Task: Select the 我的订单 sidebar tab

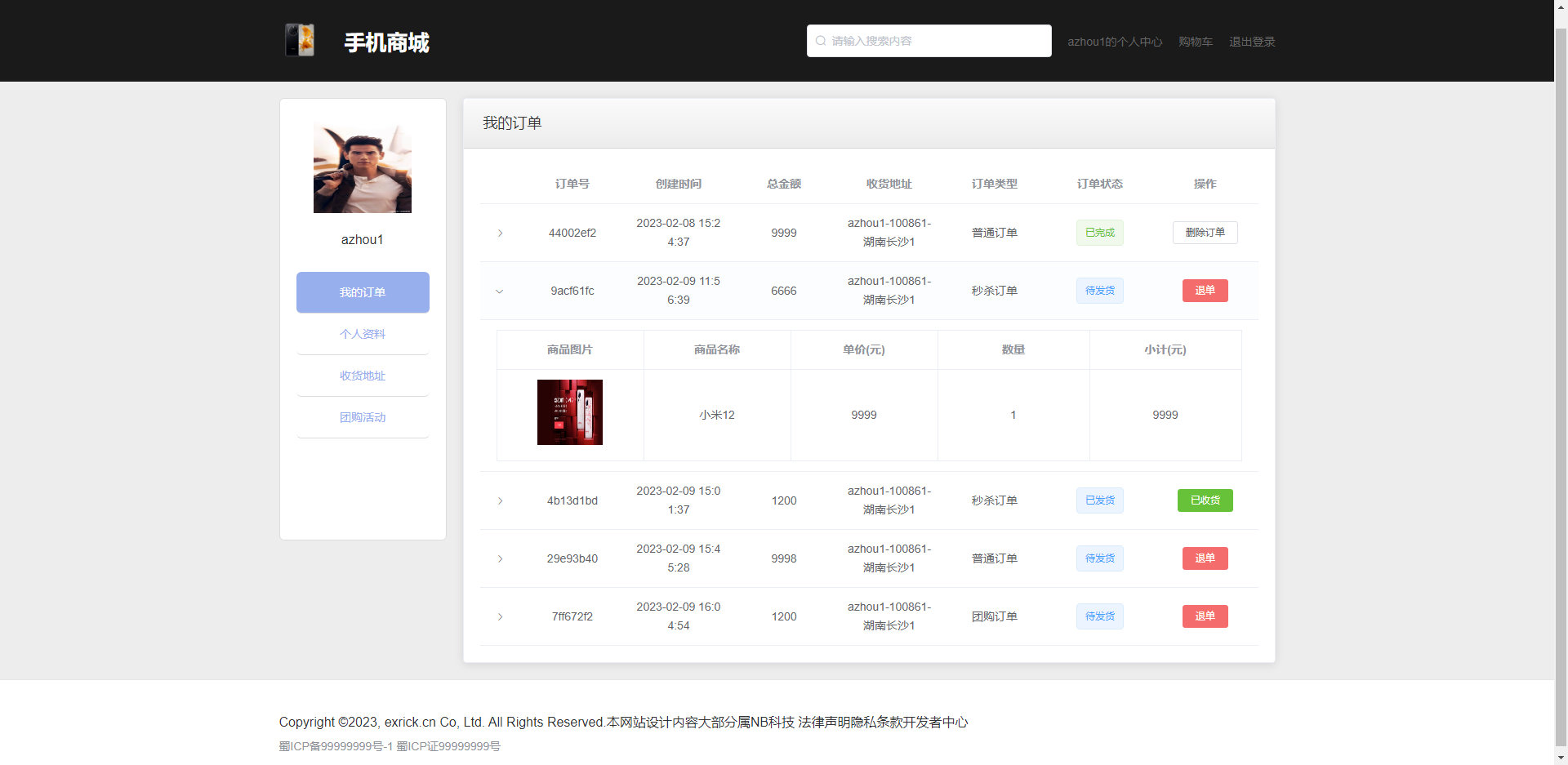Action: pos(362,291)
